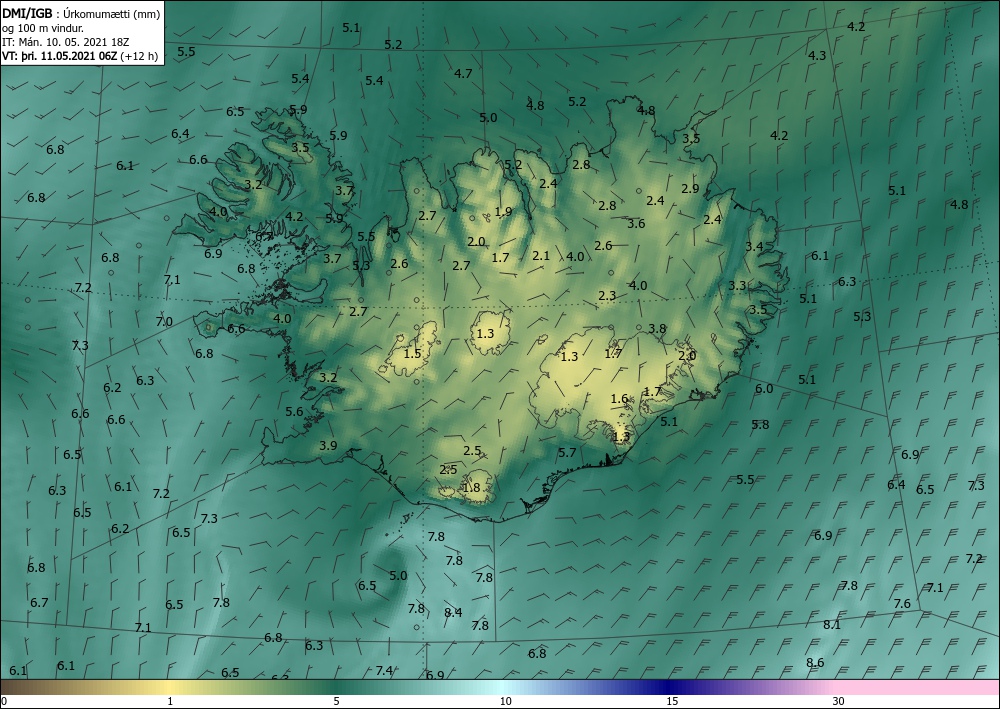1000x709 pixels.
Task: Click the 8.1 value on the map
Action: (x=832, y=625)
